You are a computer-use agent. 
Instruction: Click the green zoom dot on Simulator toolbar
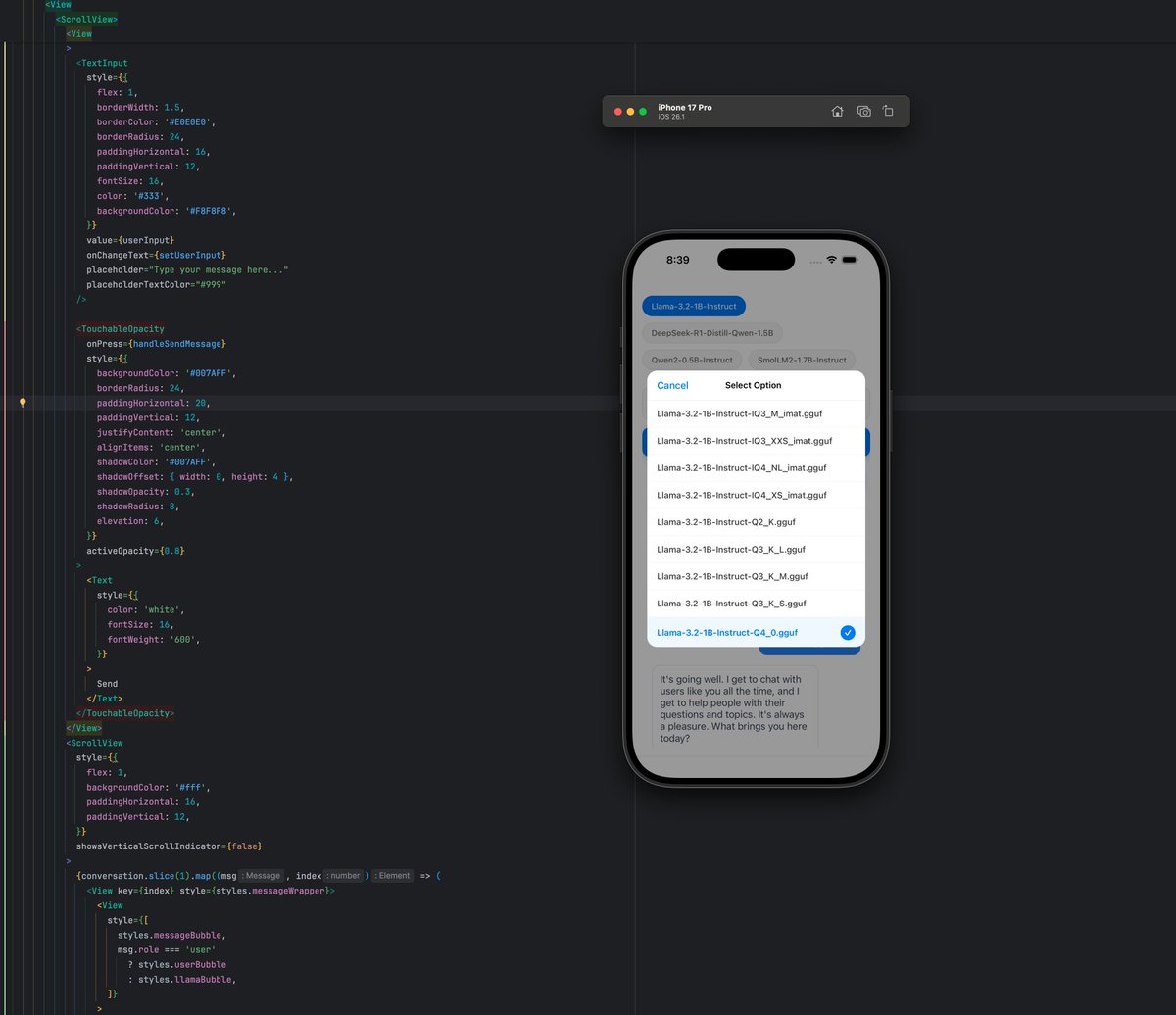tap(643, 112)
